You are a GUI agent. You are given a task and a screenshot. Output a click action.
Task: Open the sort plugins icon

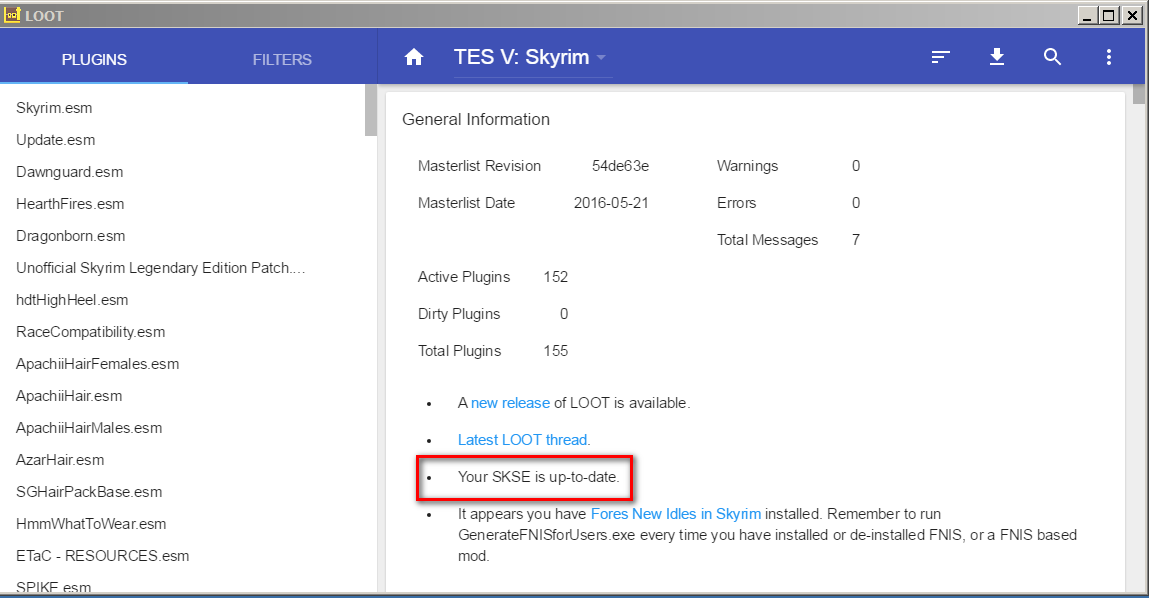coord(940,57)
